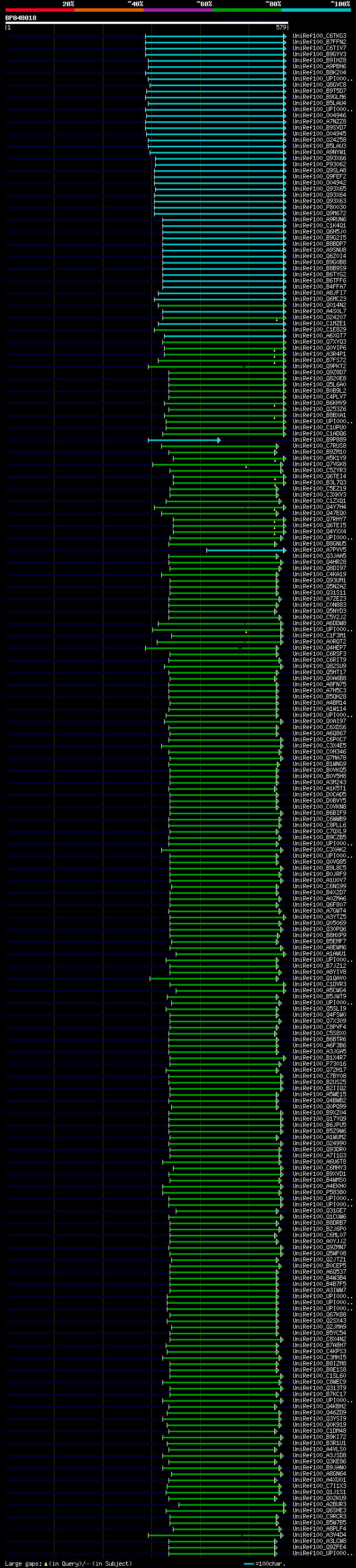
Task: Select UniRef100_A7PVV5 label
Action: tap(319, 550)
